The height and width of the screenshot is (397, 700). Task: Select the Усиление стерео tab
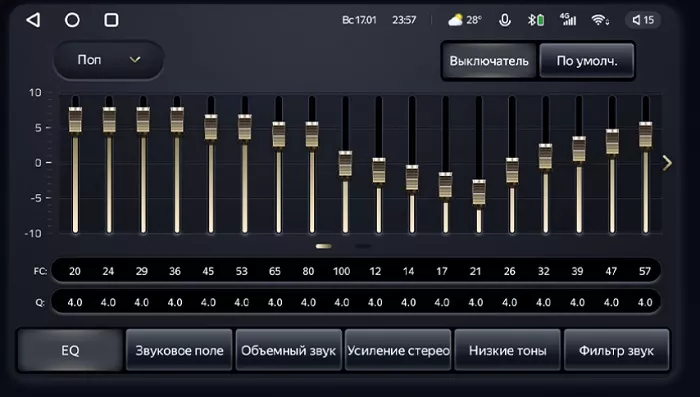tap(398, 351)
